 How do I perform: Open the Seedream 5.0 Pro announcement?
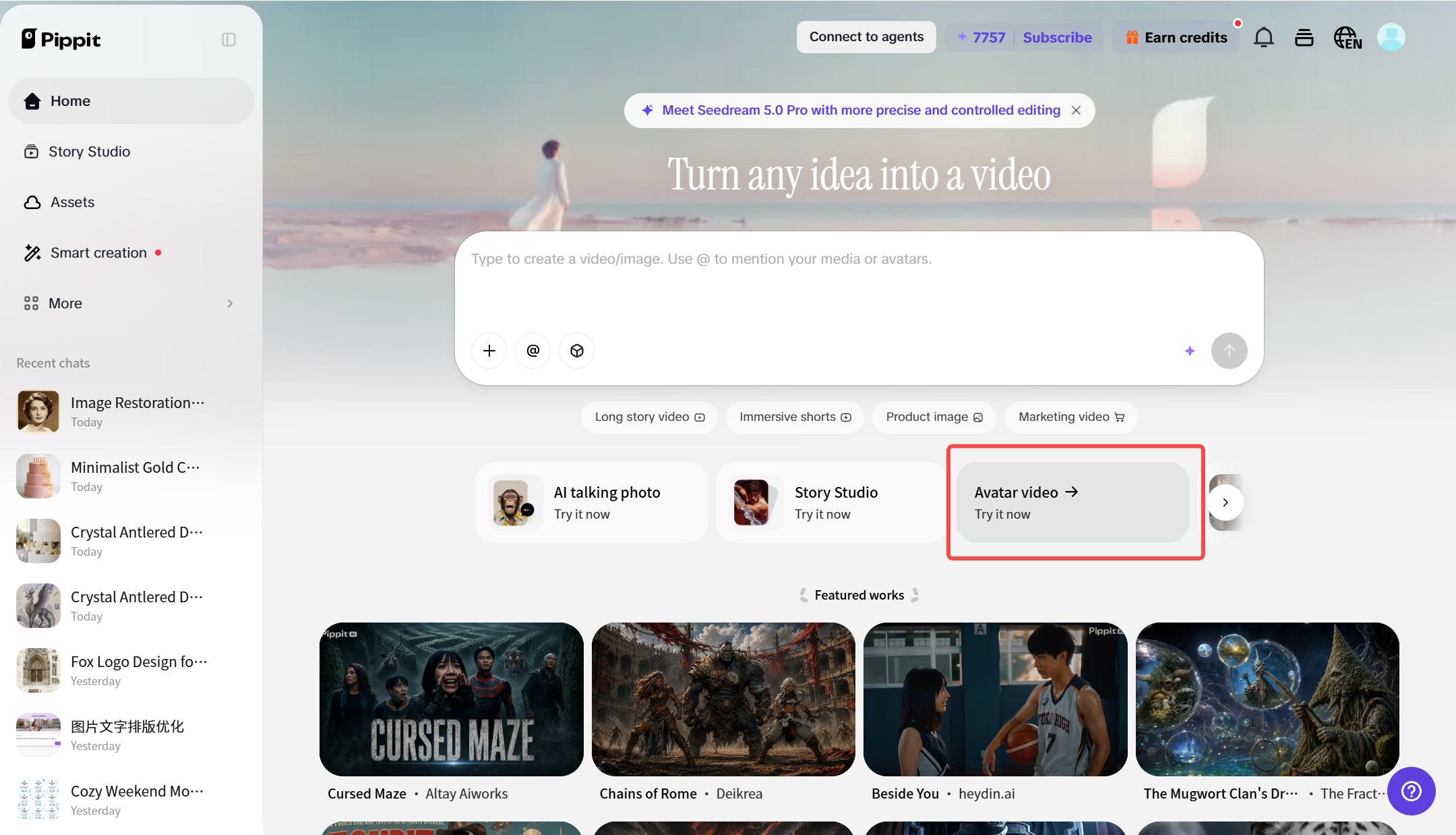(861, 110)
